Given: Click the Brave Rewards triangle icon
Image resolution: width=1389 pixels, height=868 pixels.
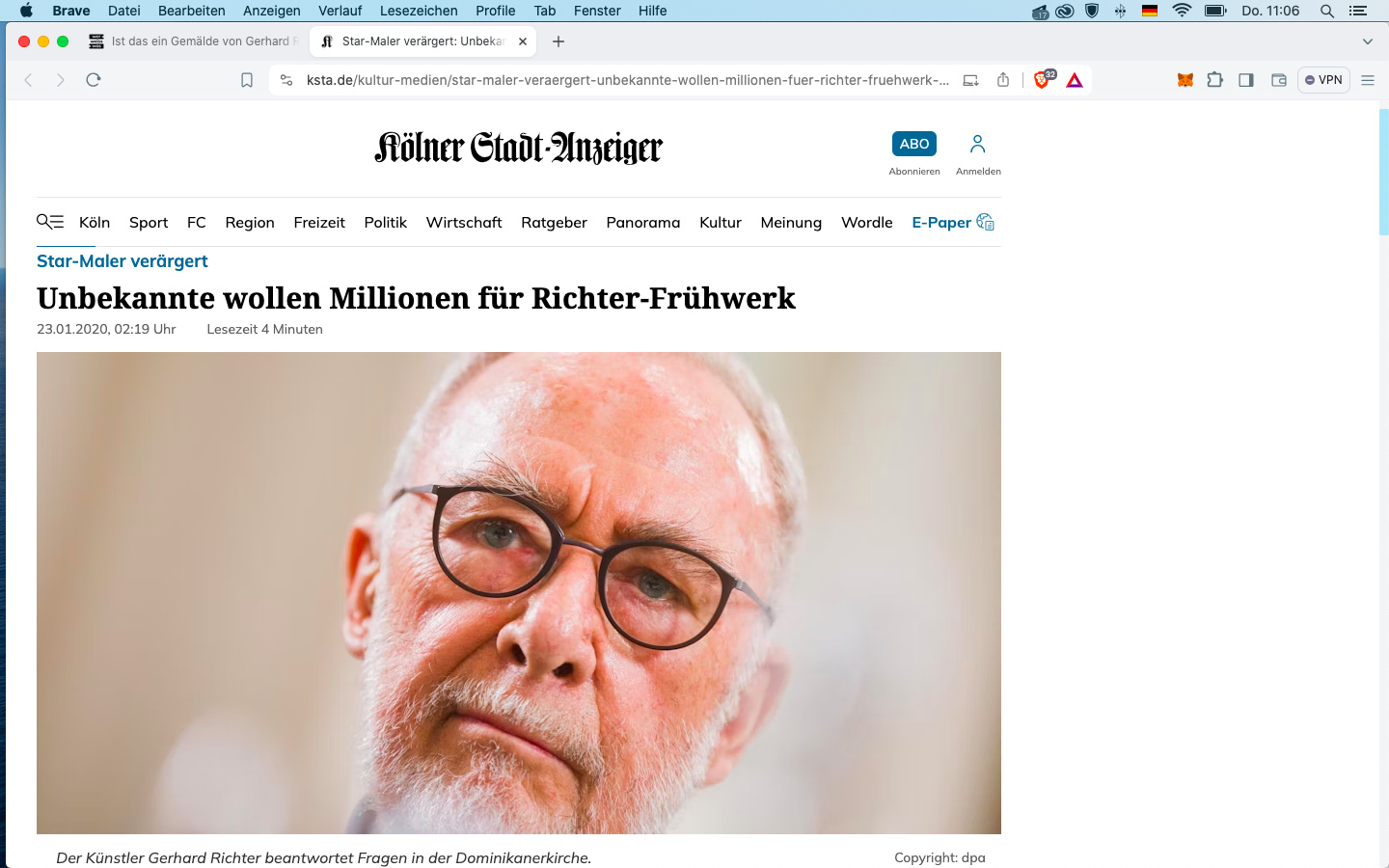Looking at the screenshot, I should coord(1075,80).
